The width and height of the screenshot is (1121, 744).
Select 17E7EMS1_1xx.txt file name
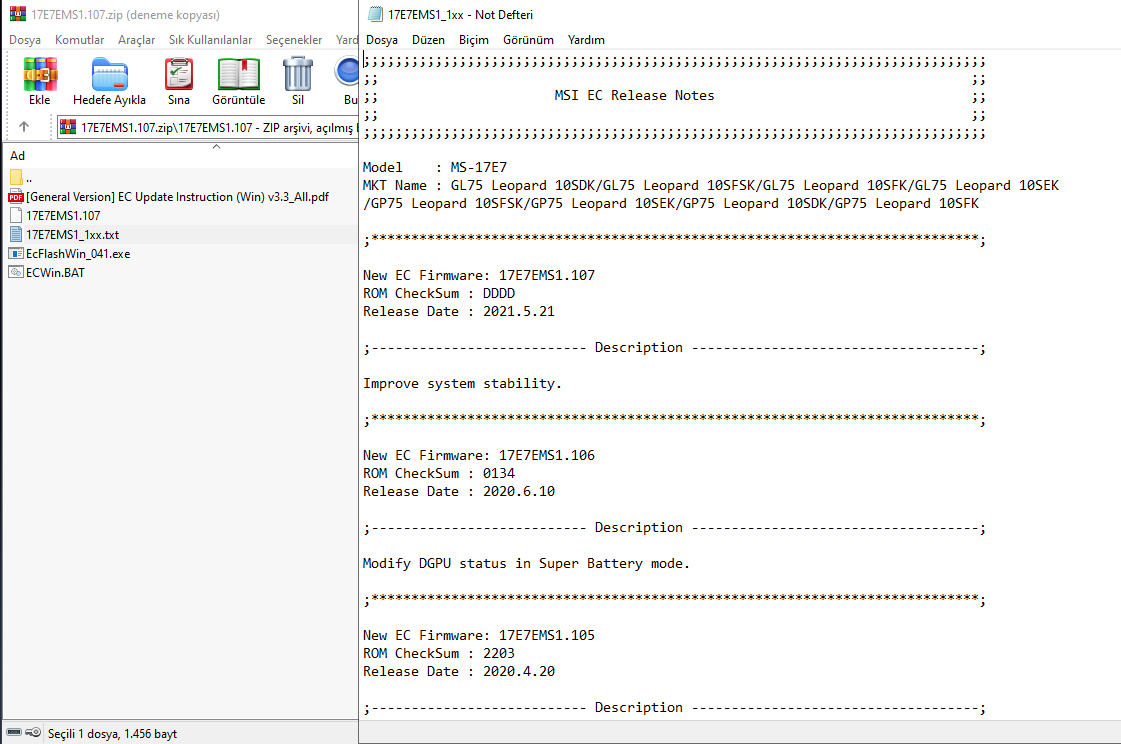pyautogui.click(x=72, y=234)
